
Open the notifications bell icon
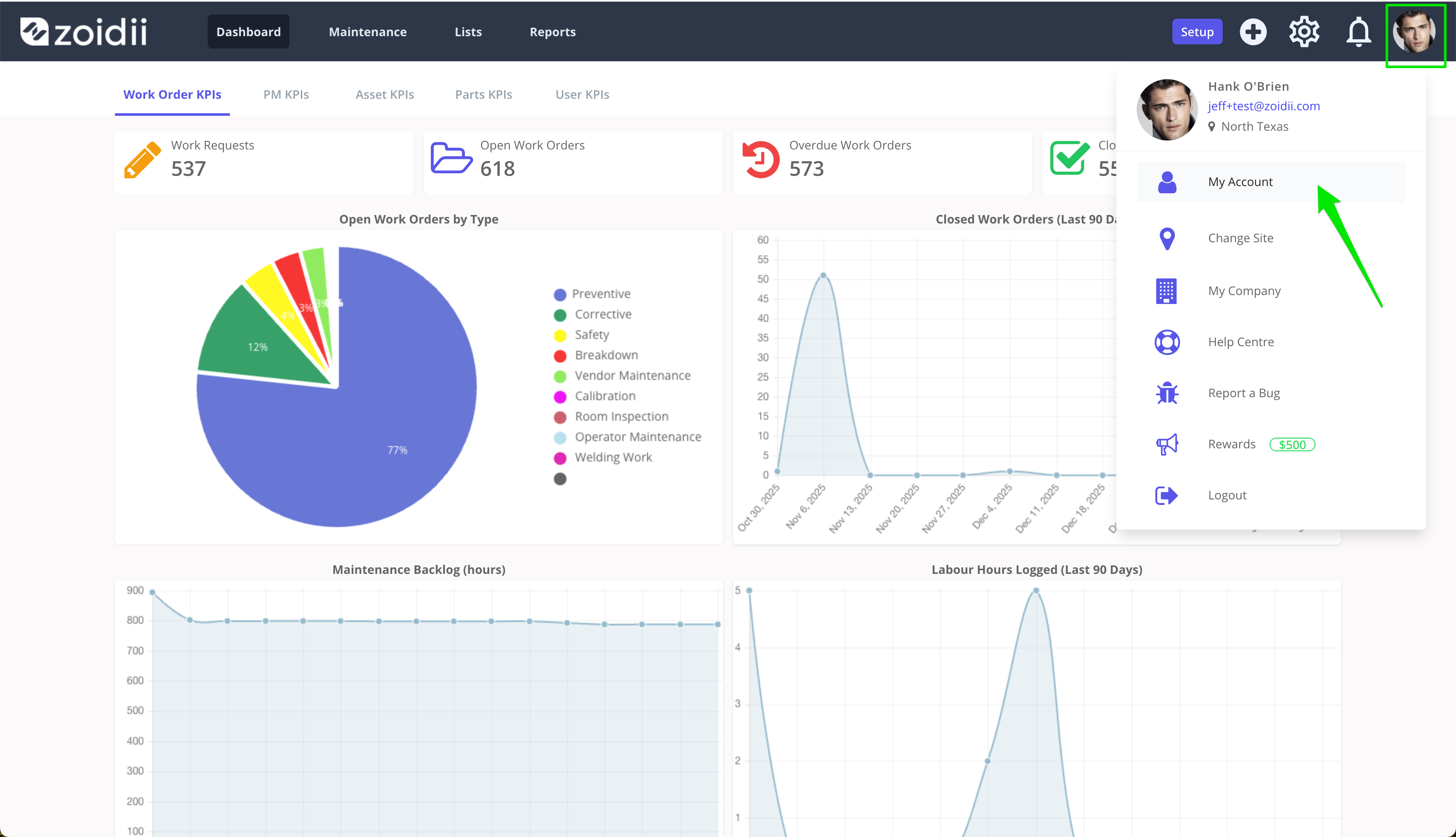coord(1359,32)
